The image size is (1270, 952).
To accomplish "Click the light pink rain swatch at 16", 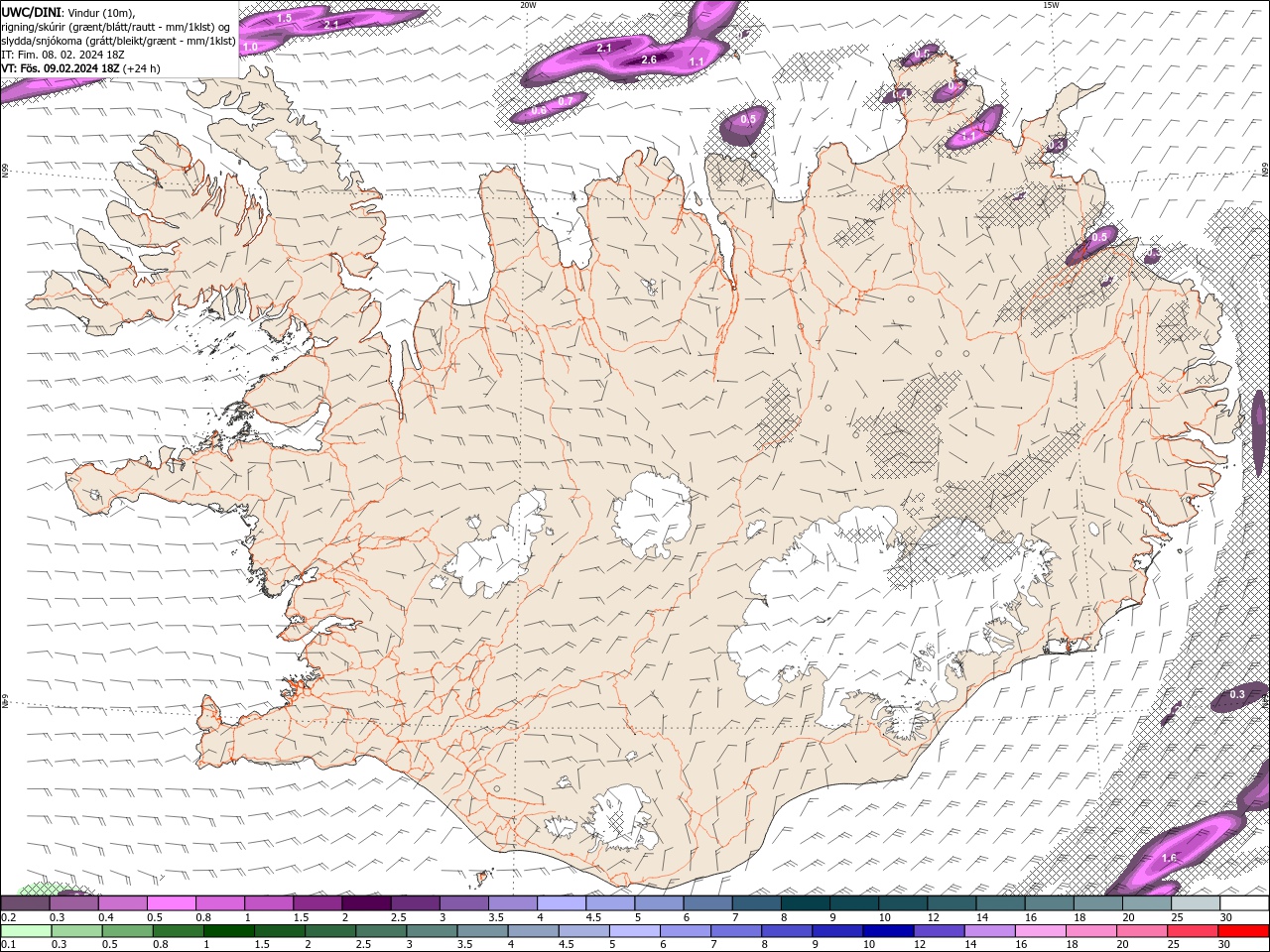I will tap(1040, 931).
